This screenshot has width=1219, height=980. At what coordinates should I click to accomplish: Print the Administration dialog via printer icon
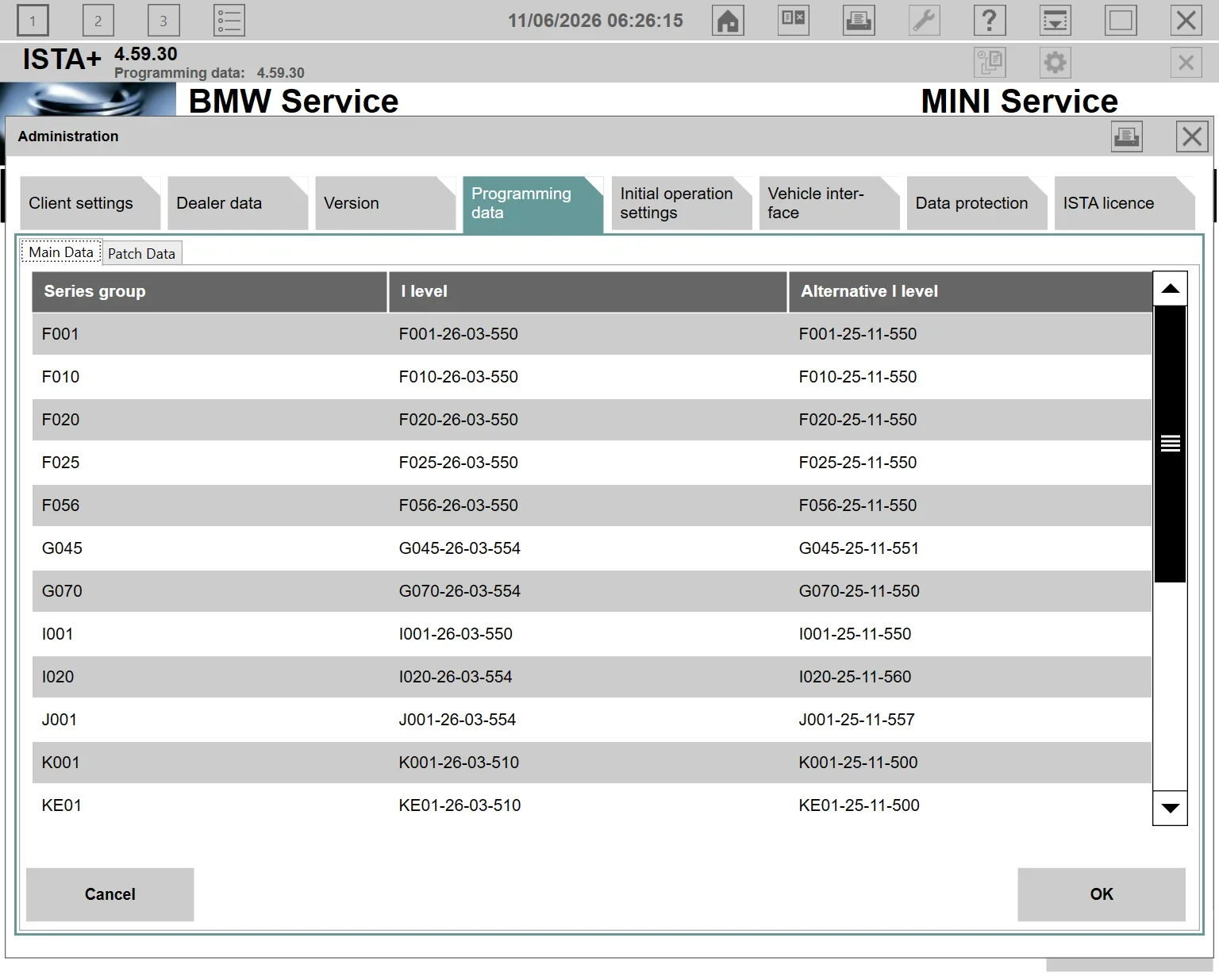pos(1126,136)
